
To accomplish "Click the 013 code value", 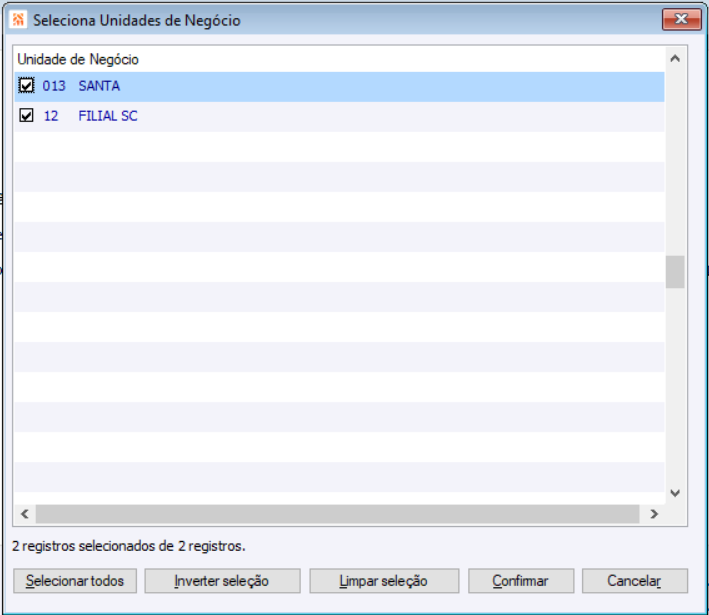I will (54, 86).
